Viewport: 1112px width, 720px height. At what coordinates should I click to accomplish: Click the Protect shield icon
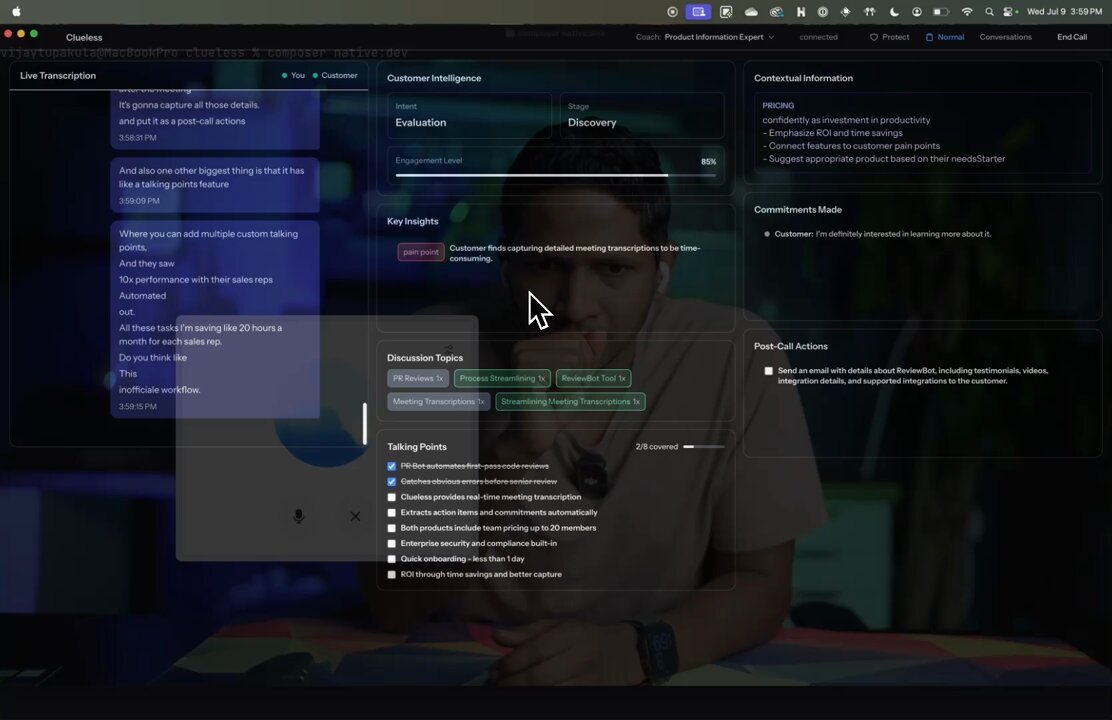point(874,37)
